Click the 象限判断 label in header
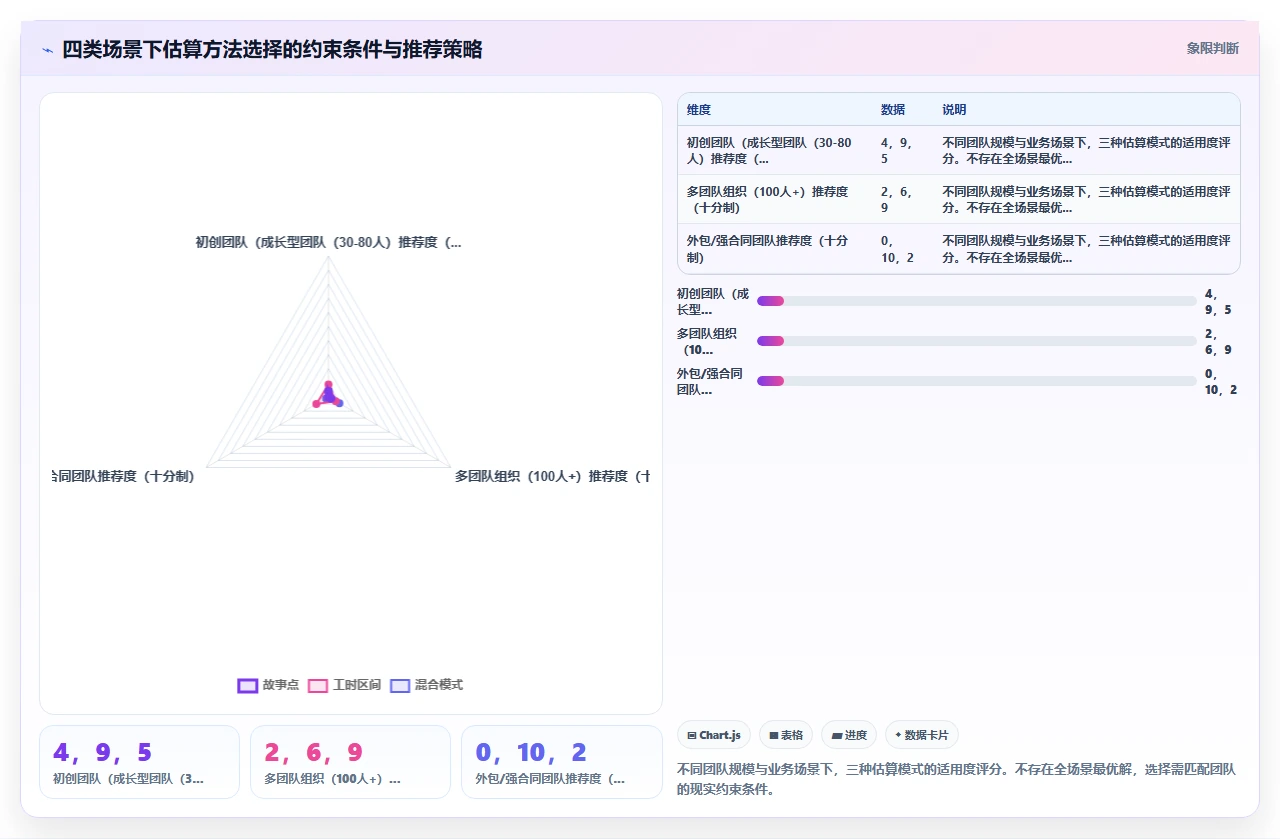The height and width of the screenshot is (839, 1280). pos(1213,48)
